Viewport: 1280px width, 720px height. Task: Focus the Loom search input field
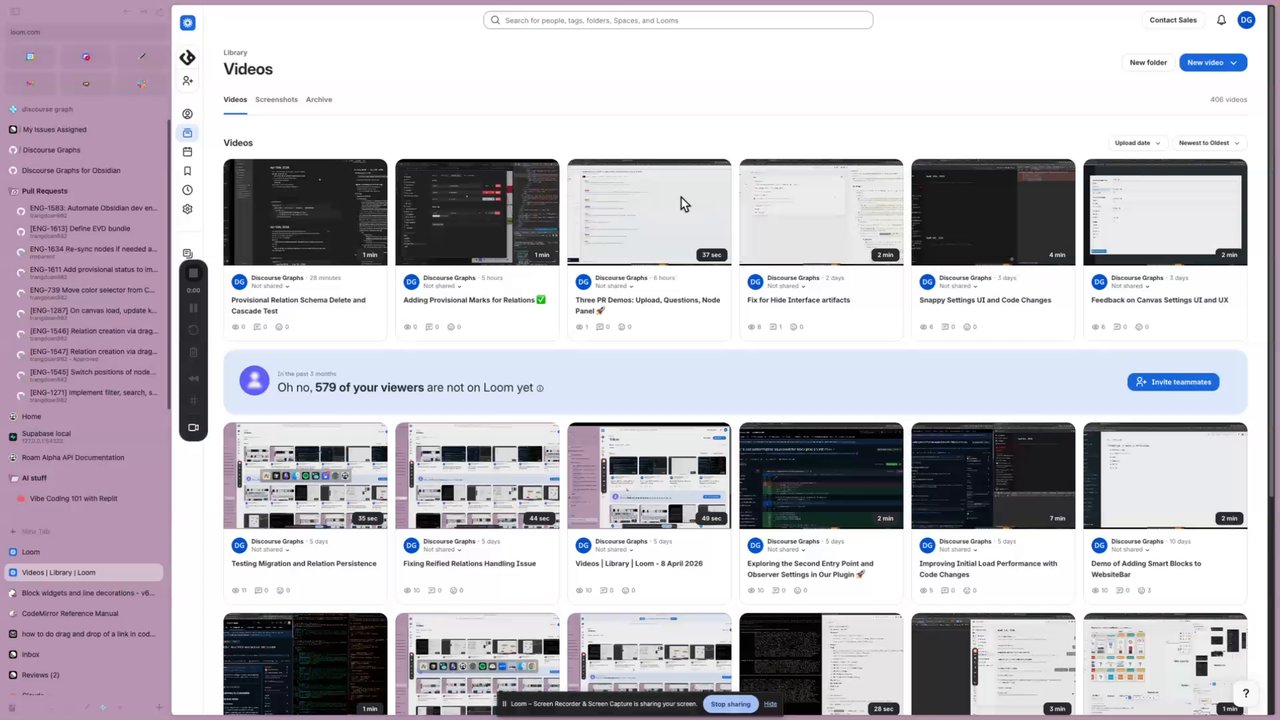point(678,20)
